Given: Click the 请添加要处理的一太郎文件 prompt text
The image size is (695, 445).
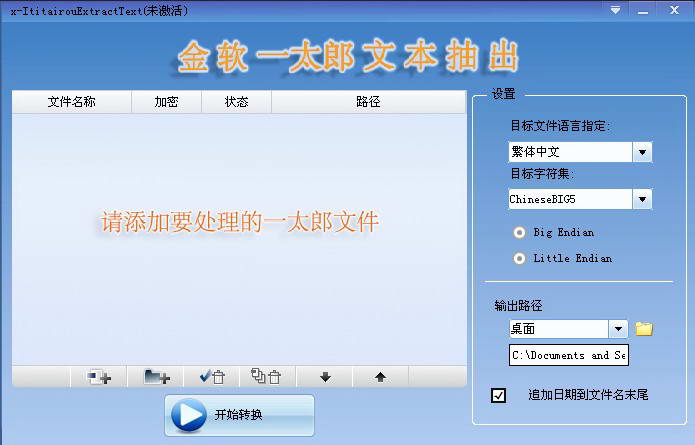Looking at the screenshot, I should pyautogui.click(x=240, y=222).
